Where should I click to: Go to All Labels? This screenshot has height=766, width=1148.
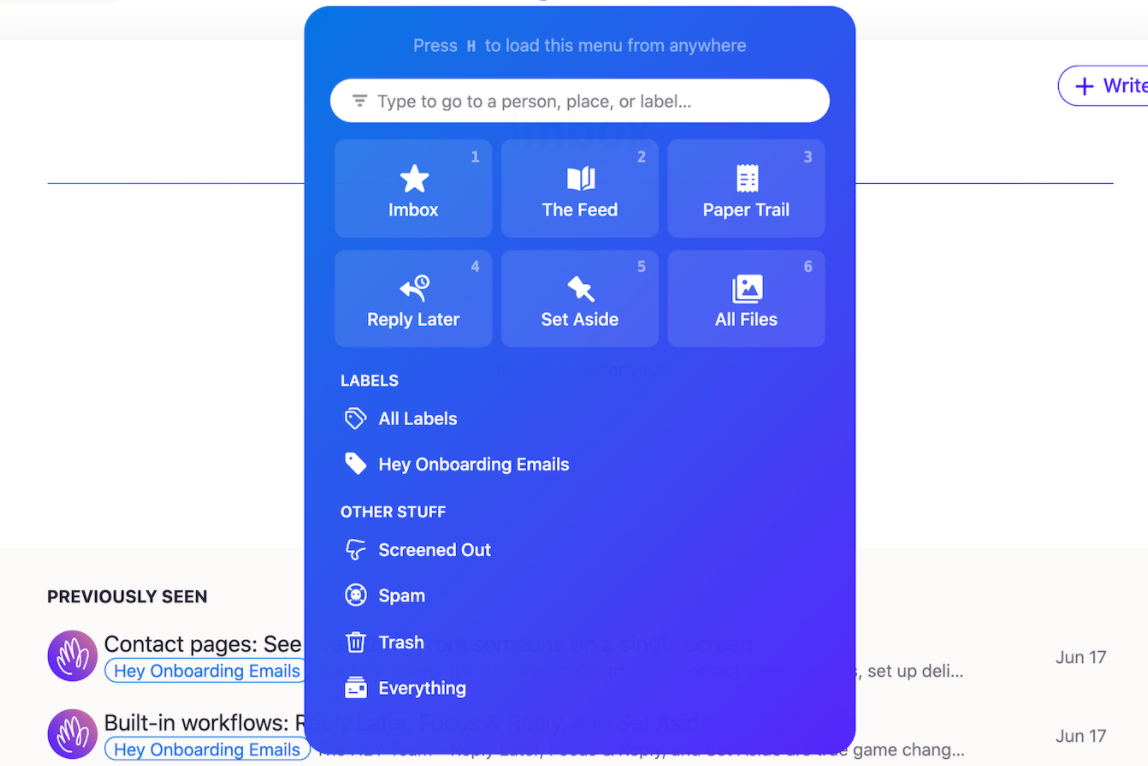[x=417, y=418]
